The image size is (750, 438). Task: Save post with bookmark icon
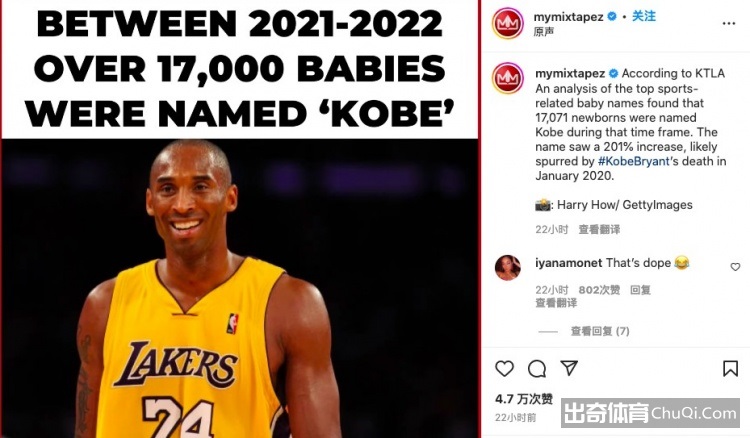[730, 369]
